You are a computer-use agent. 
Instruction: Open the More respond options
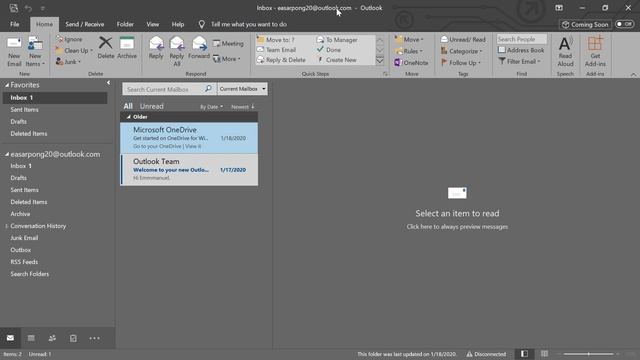point(227,59)
